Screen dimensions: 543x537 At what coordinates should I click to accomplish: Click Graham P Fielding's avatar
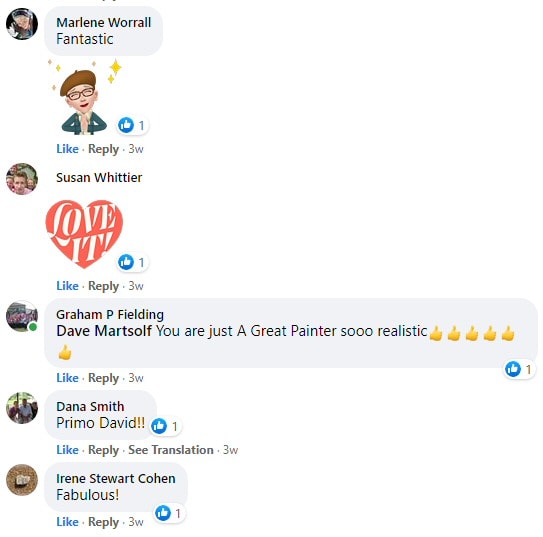point(22,316)
